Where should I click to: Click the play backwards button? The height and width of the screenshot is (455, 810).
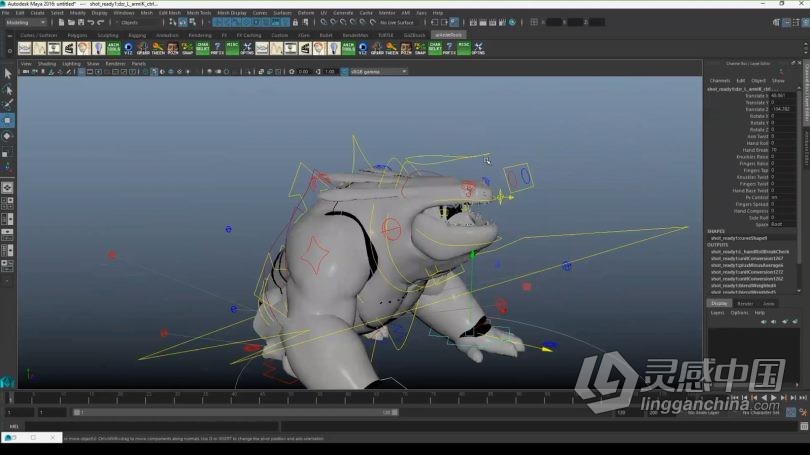click(764, 398)
